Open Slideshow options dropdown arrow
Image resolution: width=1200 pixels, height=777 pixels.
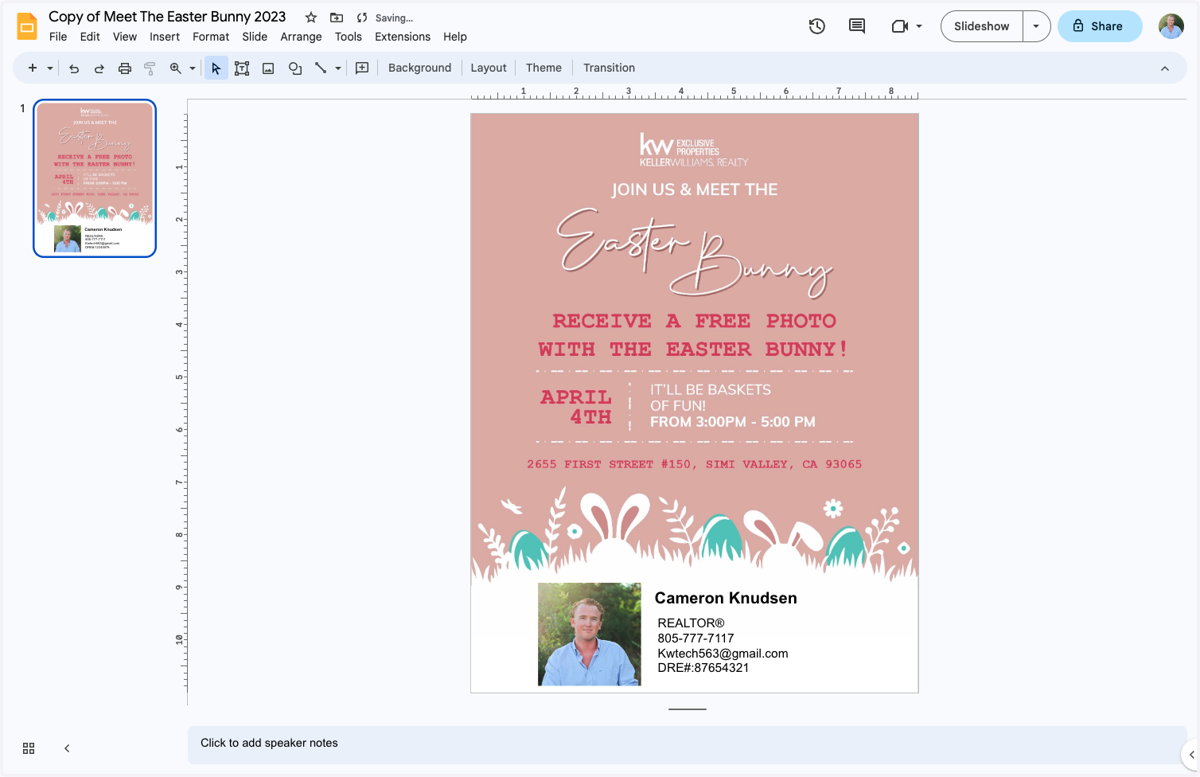(1036, 26)
